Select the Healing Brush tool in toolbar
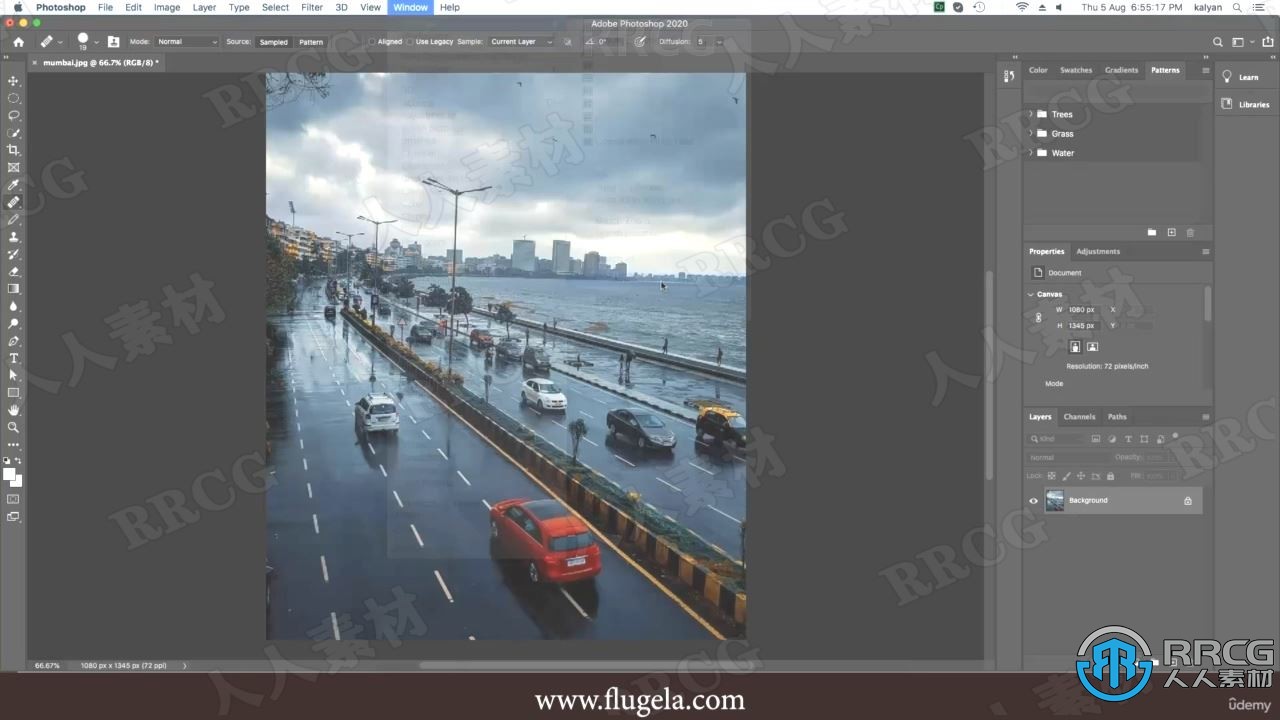 pyautogui.click(x=13, y=202)
